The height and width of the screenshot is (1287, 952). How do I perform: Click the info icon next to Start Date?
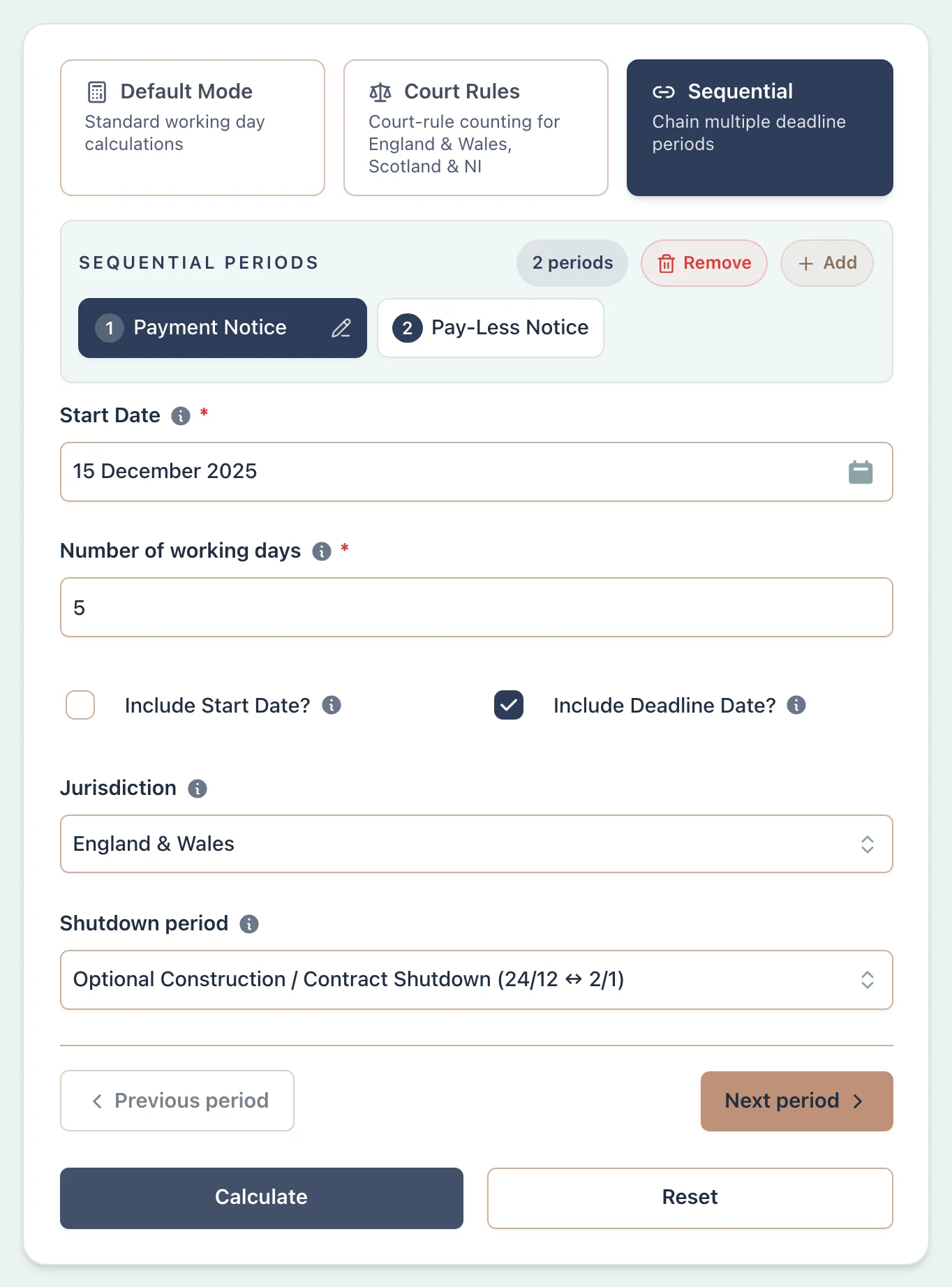180,416
